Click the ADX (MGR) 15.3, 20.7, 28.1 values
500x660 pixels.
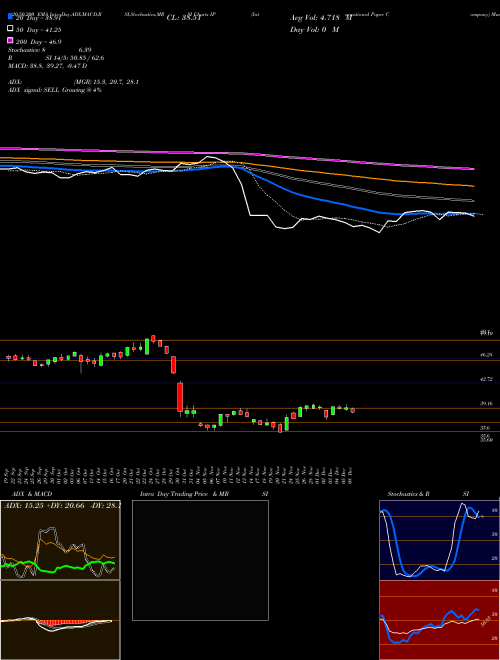click(x=106, y=82)
